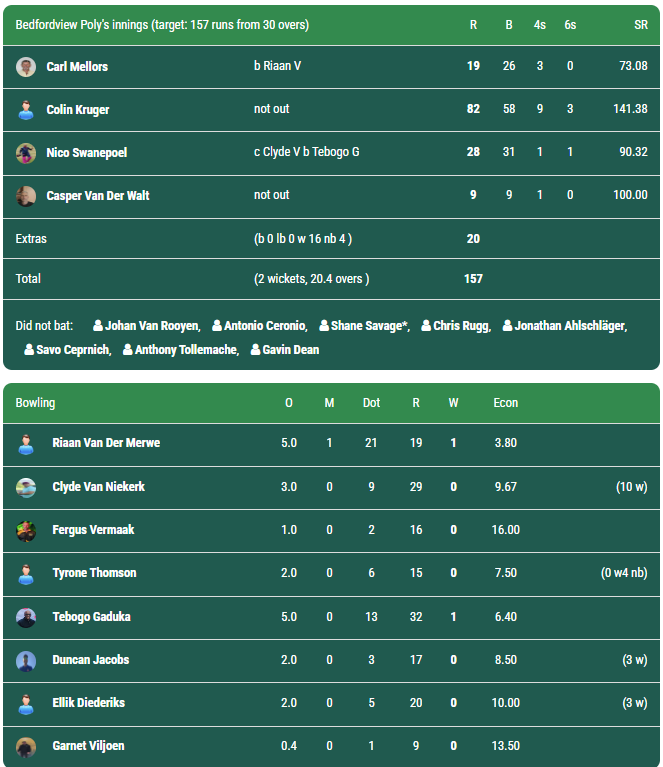This screenshot has width=663, height=767.
Task: Click Carl Mellors' avatar photo
Action: coord(26,67)
